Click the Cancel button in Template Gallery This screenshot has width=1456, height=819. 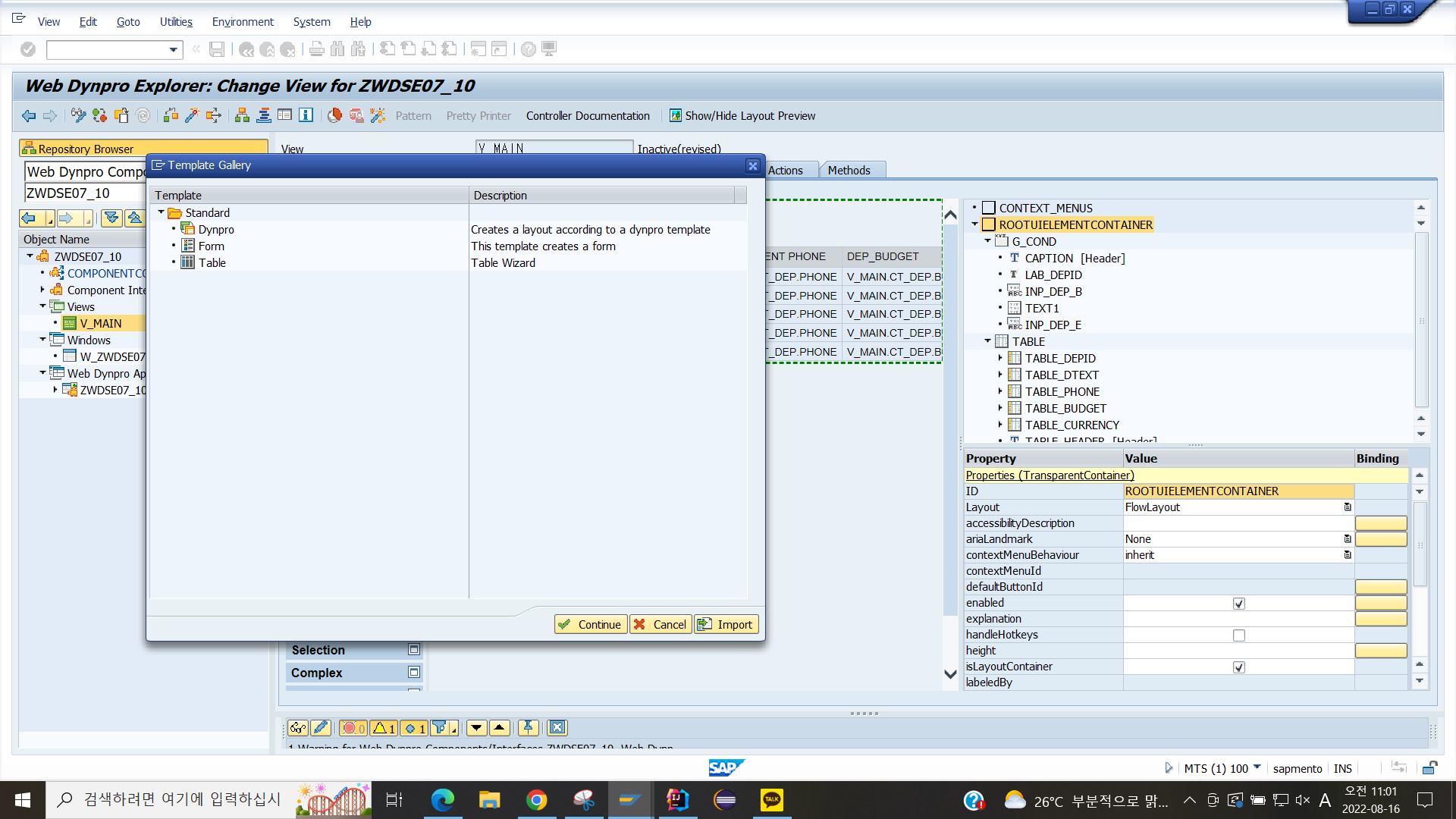tap(661, 624)
